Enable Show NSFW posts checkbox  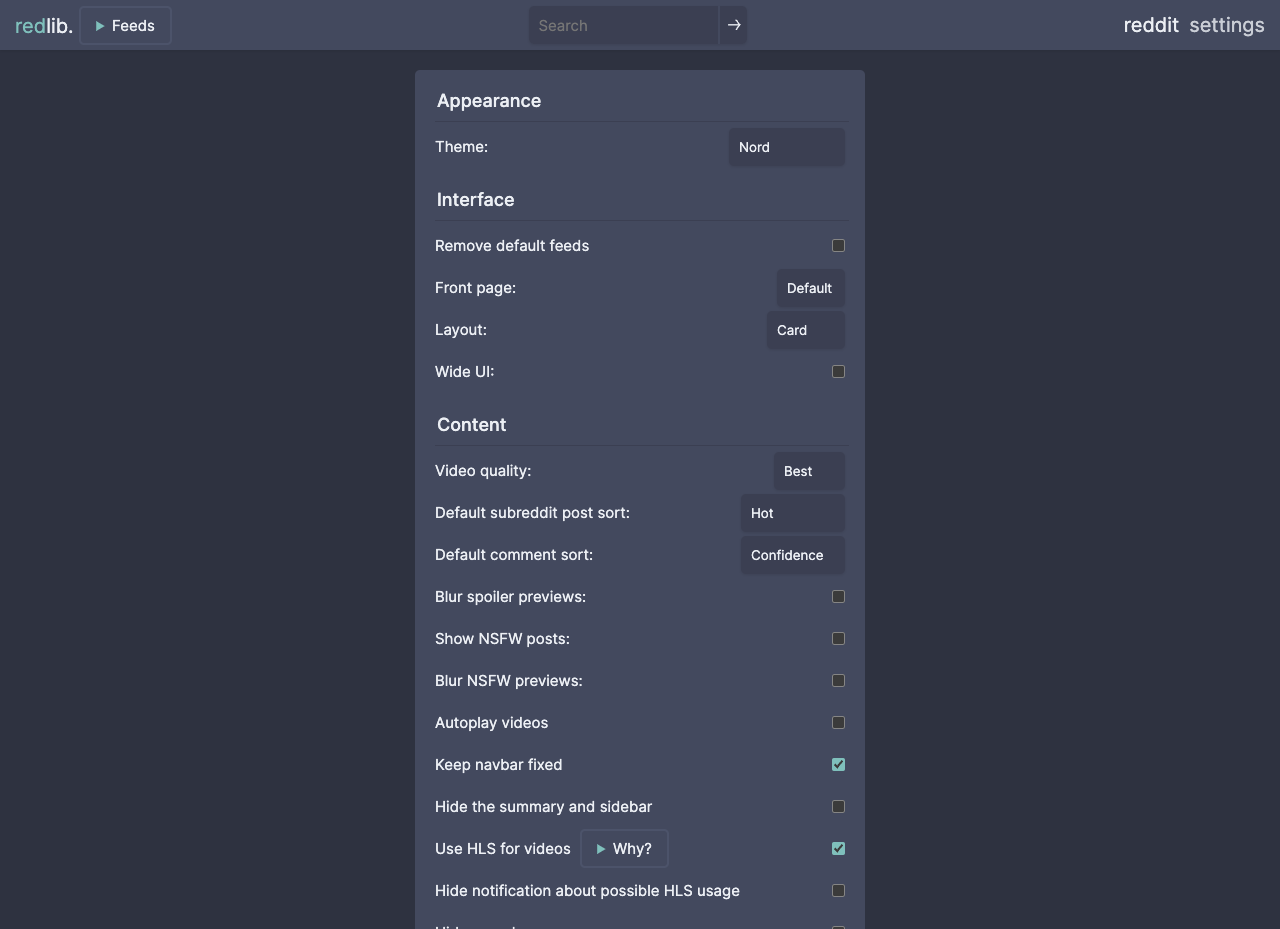838,638
